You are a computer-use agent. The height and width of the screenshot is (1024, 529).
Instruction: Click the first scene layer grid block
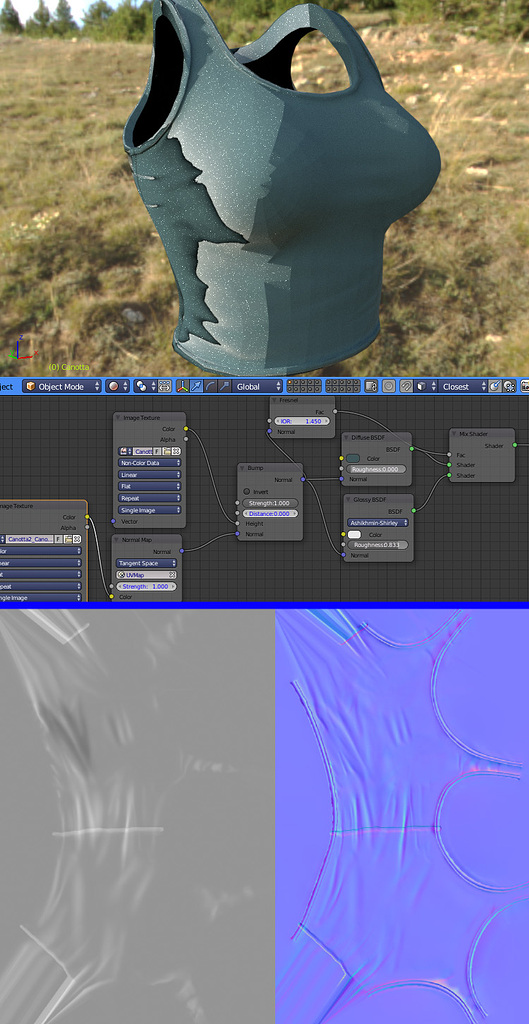(304, 387)
